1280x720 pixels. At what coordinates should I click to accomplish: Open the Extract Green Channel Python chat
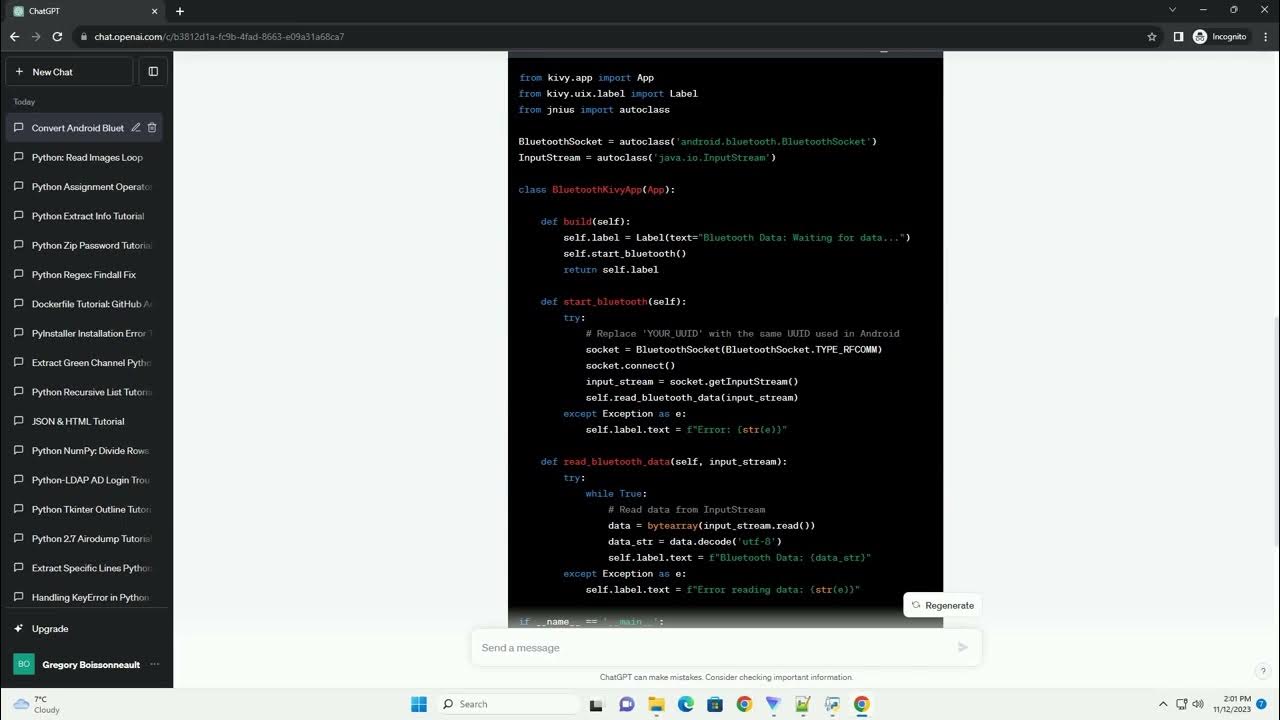click(84, 363)
